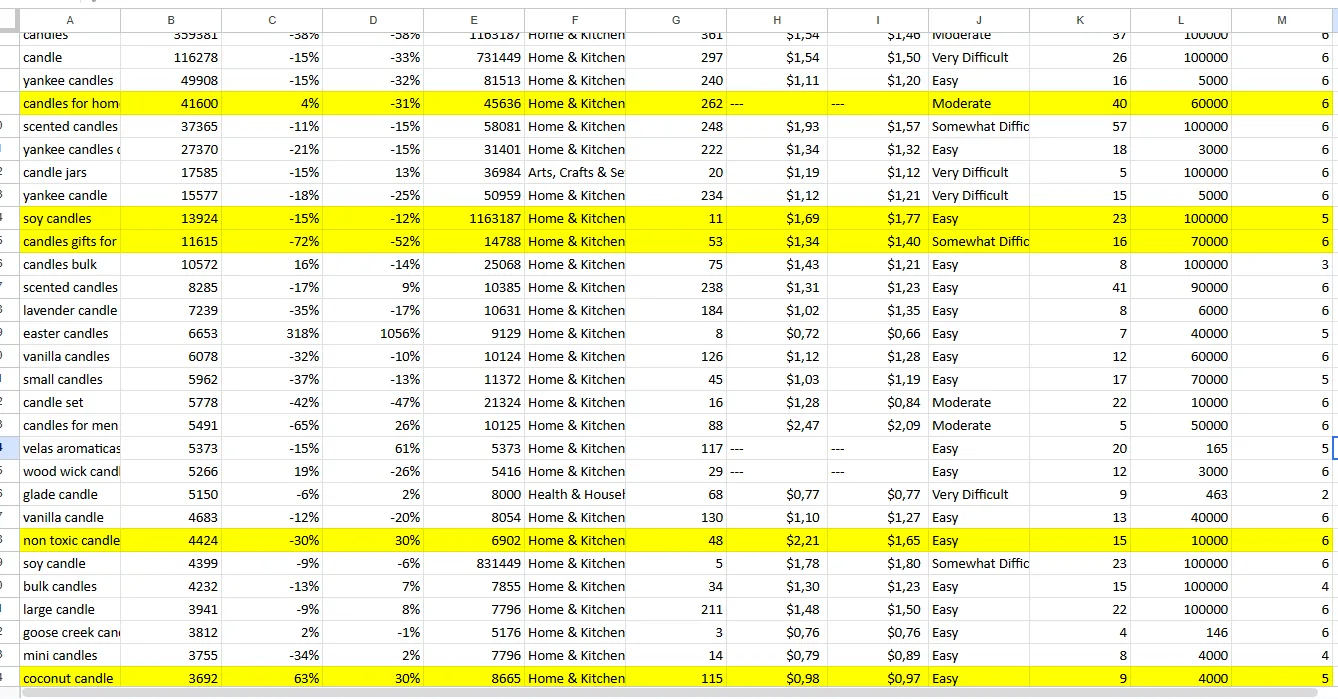1338x699 pixels.
Task: Click the "easter candles" keyword cell
Action: click(x=70, y=334)
